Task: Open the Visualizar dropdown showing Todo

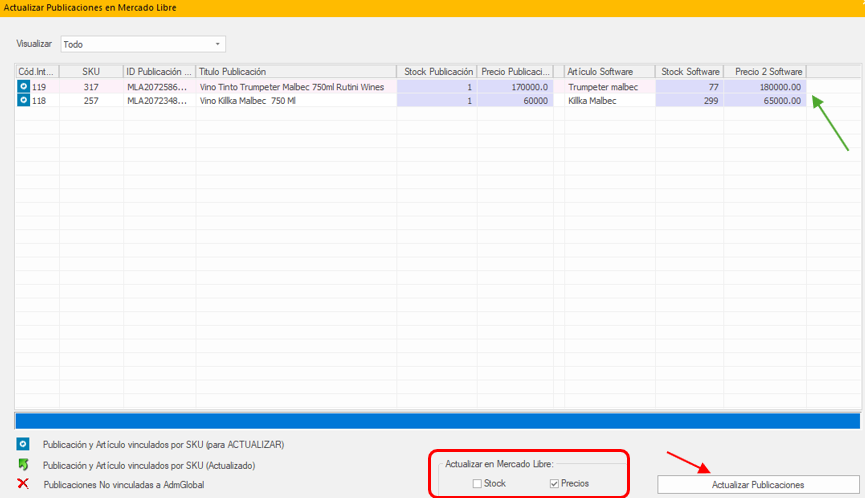Action: (x=143, y=44)
